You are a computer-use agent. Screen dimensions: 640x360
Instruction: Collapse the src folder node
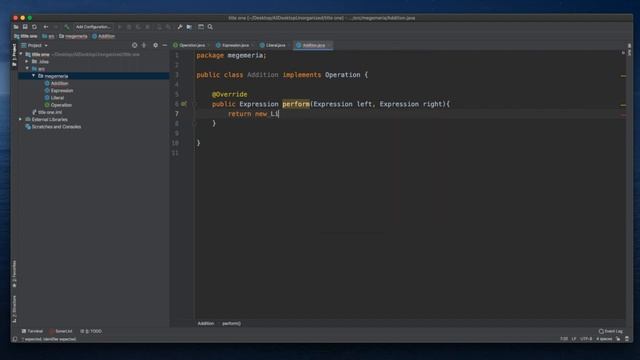coord(27,69)
